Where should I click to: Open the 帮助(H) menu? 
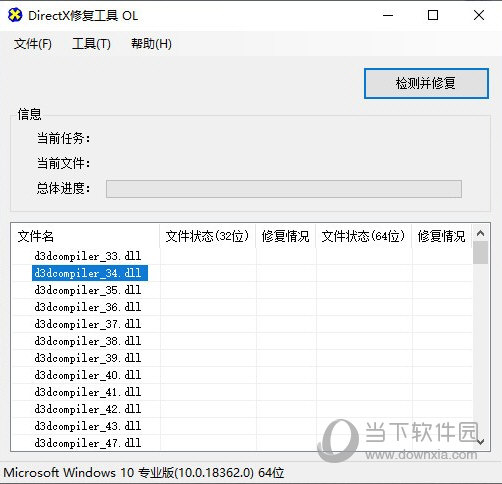click(x=151, y=44)
